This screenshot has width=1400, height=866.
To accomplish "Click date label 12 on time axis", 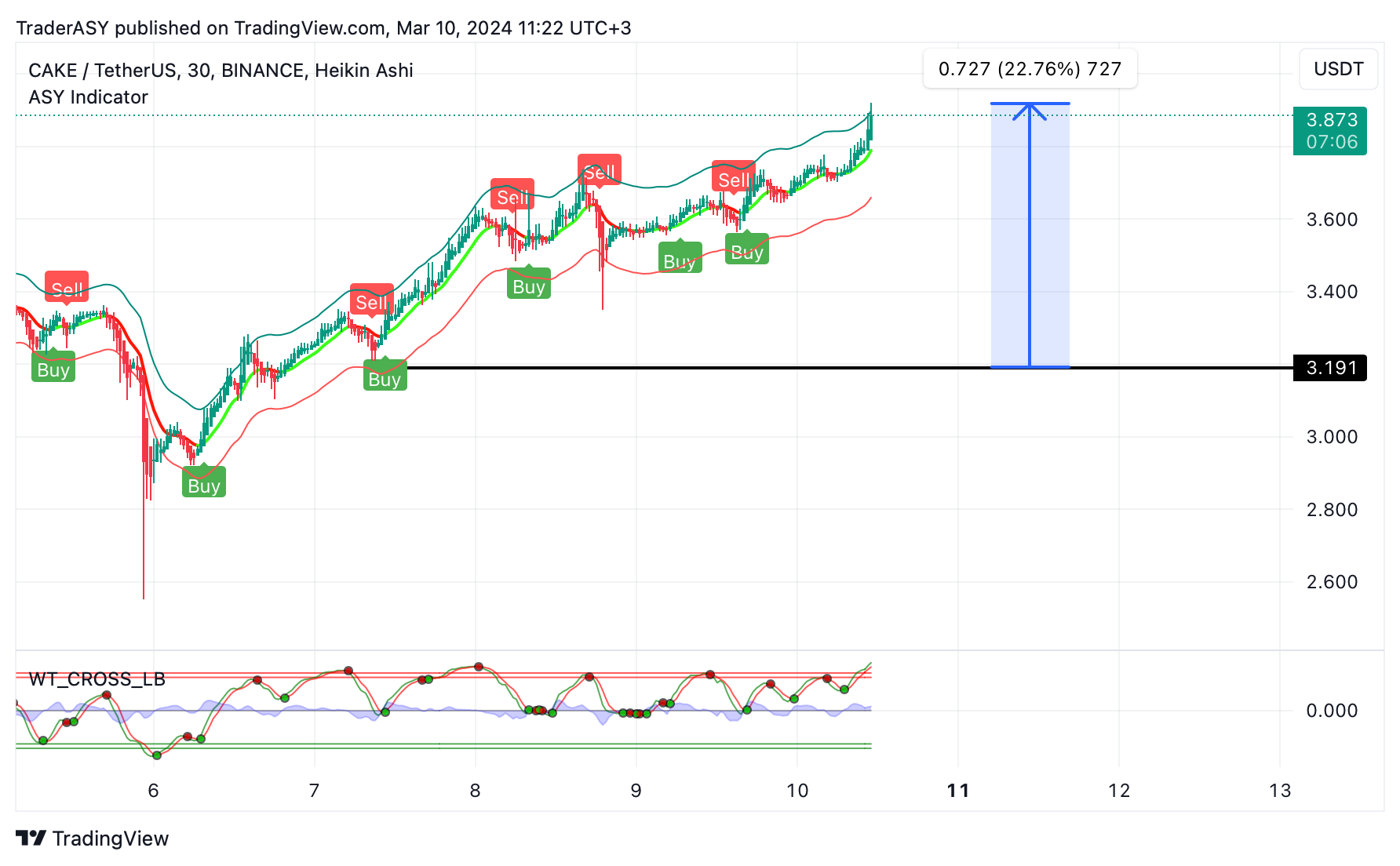I will pyautogui.click(x=1119, y=791).
